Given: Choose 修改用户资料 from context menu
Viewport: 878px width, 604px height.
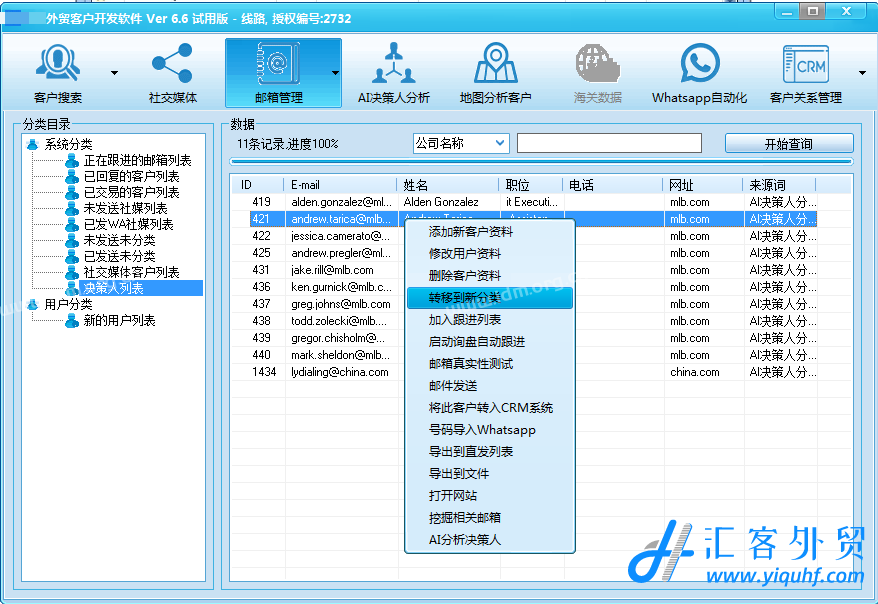Looking at the screenshot, I should 490,254.
